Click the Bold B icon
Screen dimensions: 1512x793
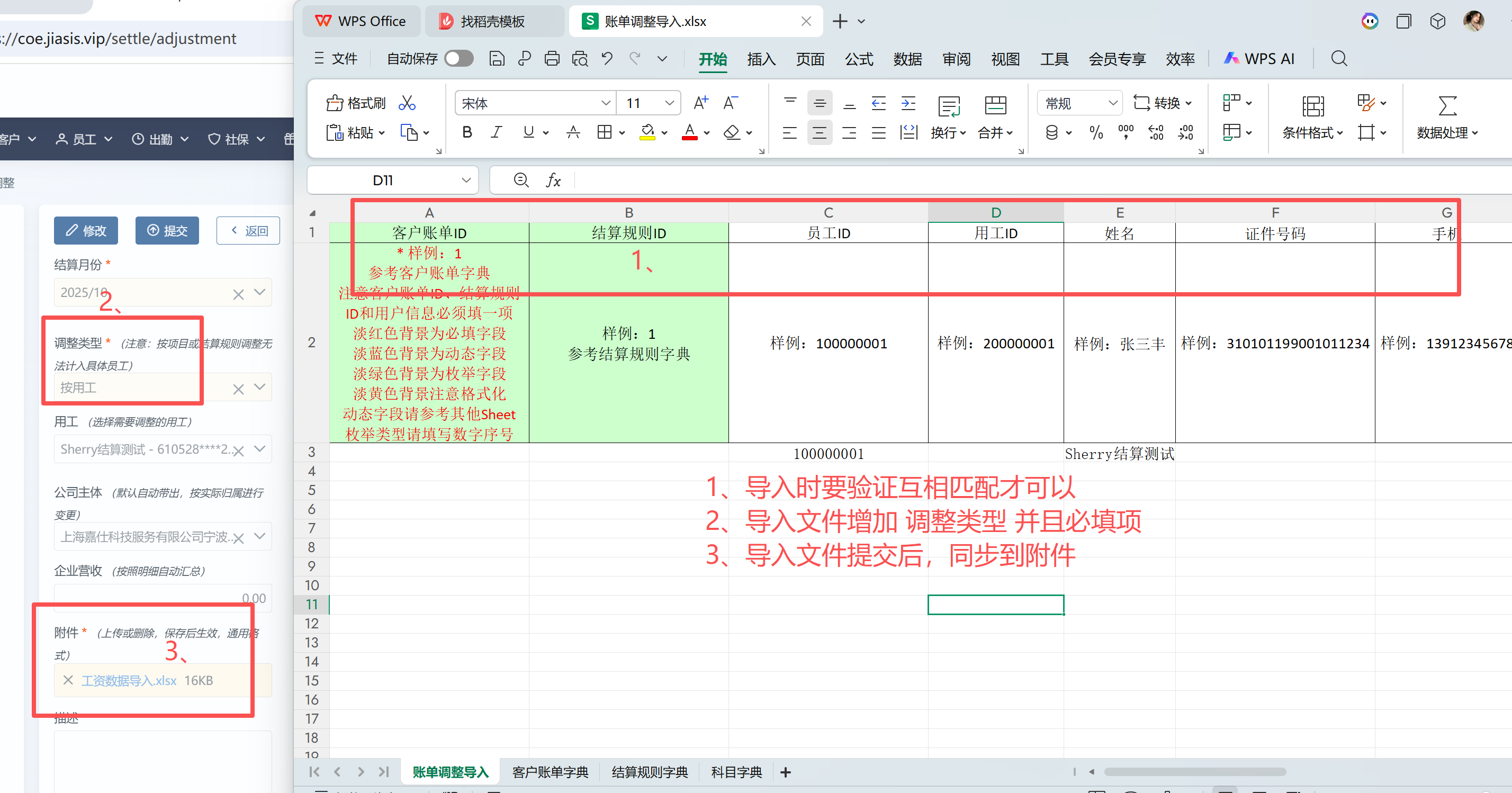(x=467, y=133)
